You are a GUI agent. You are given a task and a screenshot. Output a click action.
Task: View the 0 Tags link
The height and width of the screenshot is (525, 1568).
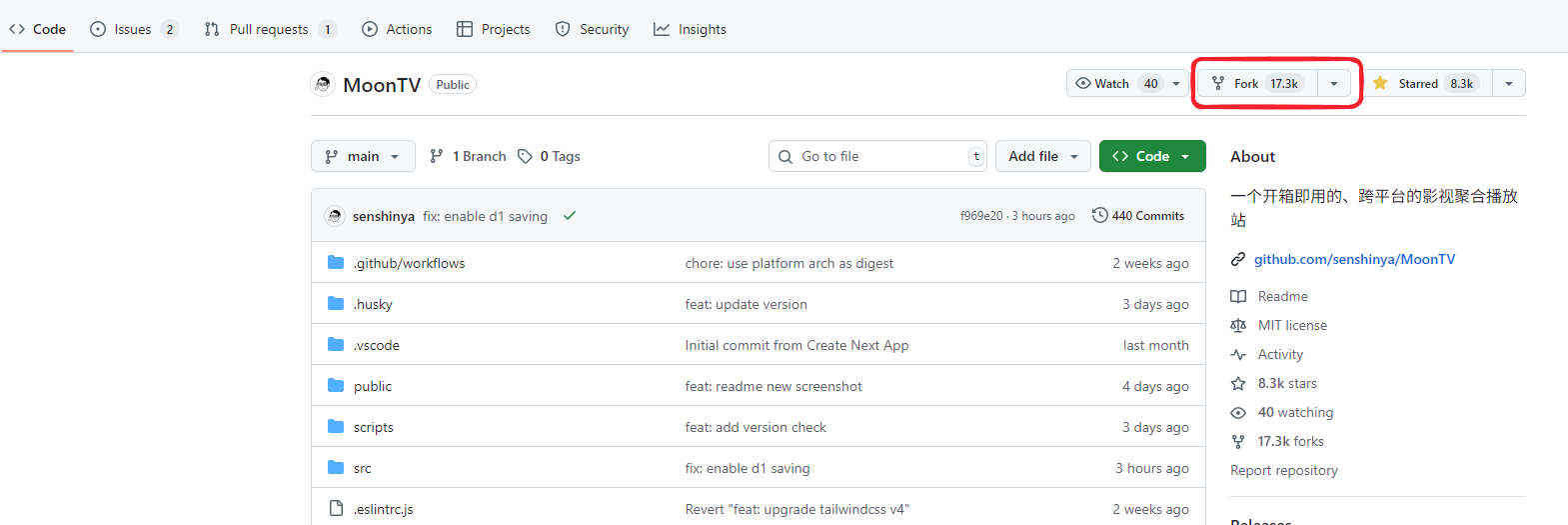(549, 156)
